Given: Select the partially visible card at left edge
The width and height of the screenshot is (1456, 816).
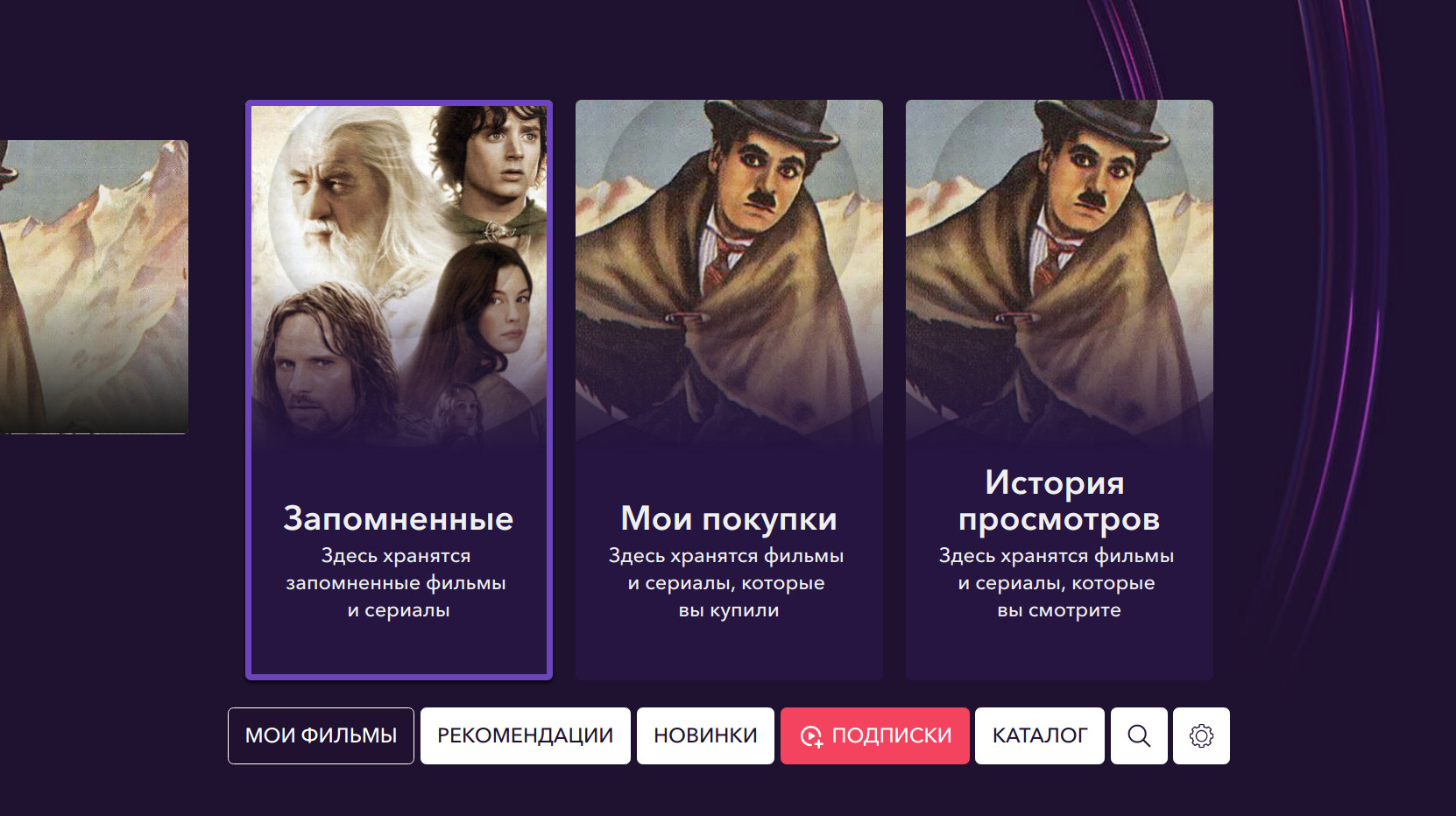Looking at the screenshot, I should click(x=94, y=287).
